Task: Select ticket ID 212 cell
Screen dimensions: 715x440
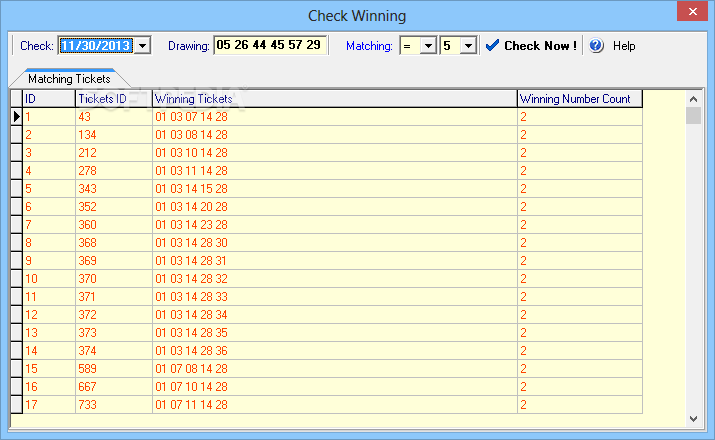Action: [x=114, y=153]
